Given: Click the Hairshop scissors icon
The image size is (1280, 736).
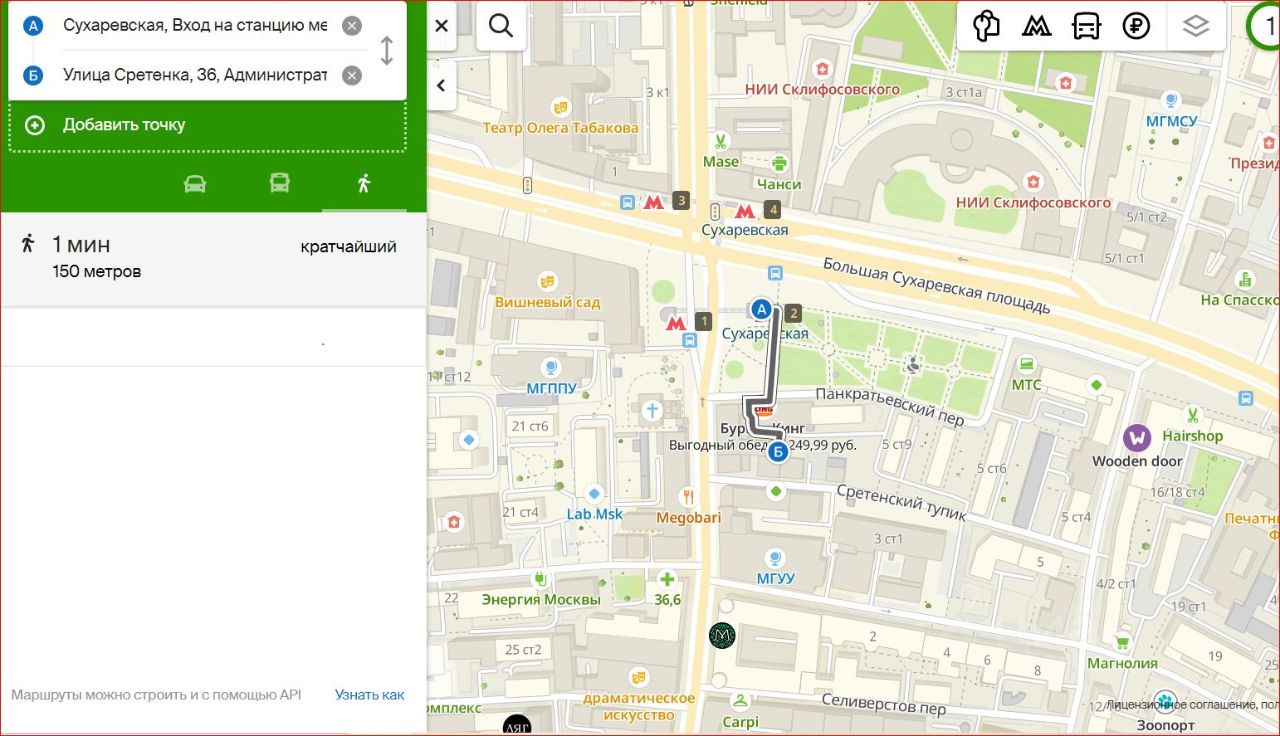Looking at the screenshot, I should pos(1193,414).
